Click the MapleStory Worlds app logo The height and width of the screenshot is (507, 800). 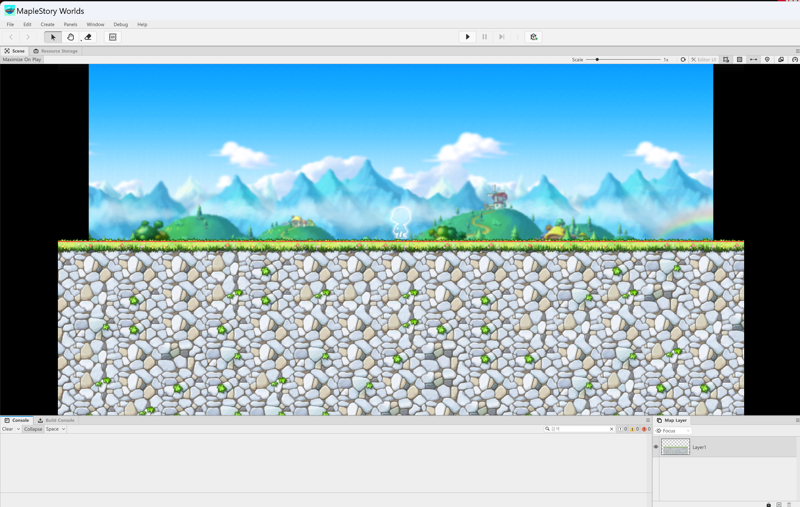9,10
